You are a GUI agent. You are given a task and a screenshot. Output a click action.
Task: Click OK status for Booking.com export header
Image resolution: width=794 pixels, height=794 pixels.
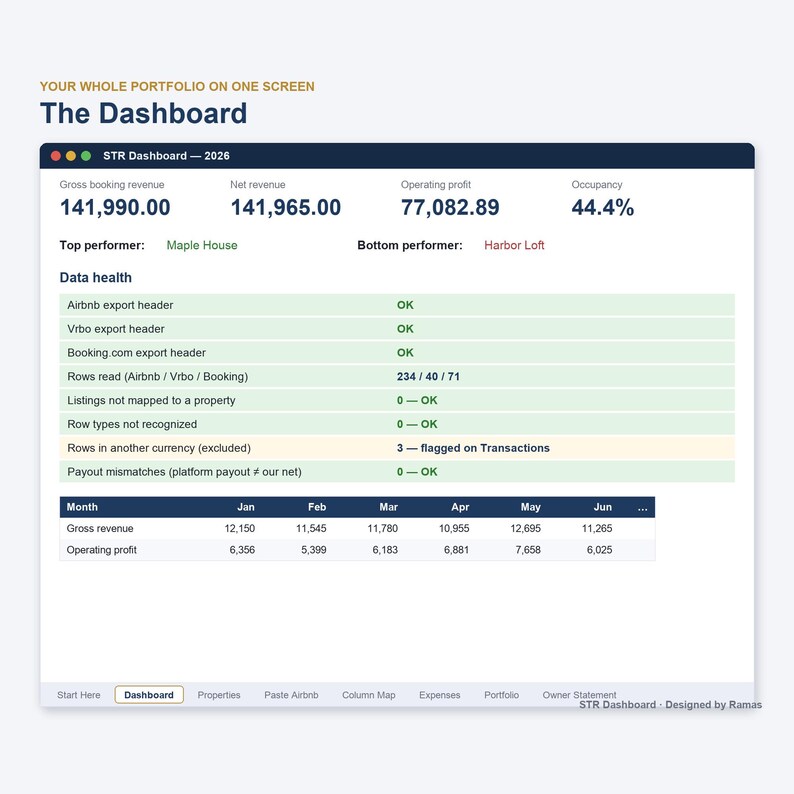pyautogui.click(x=405, y=352)
